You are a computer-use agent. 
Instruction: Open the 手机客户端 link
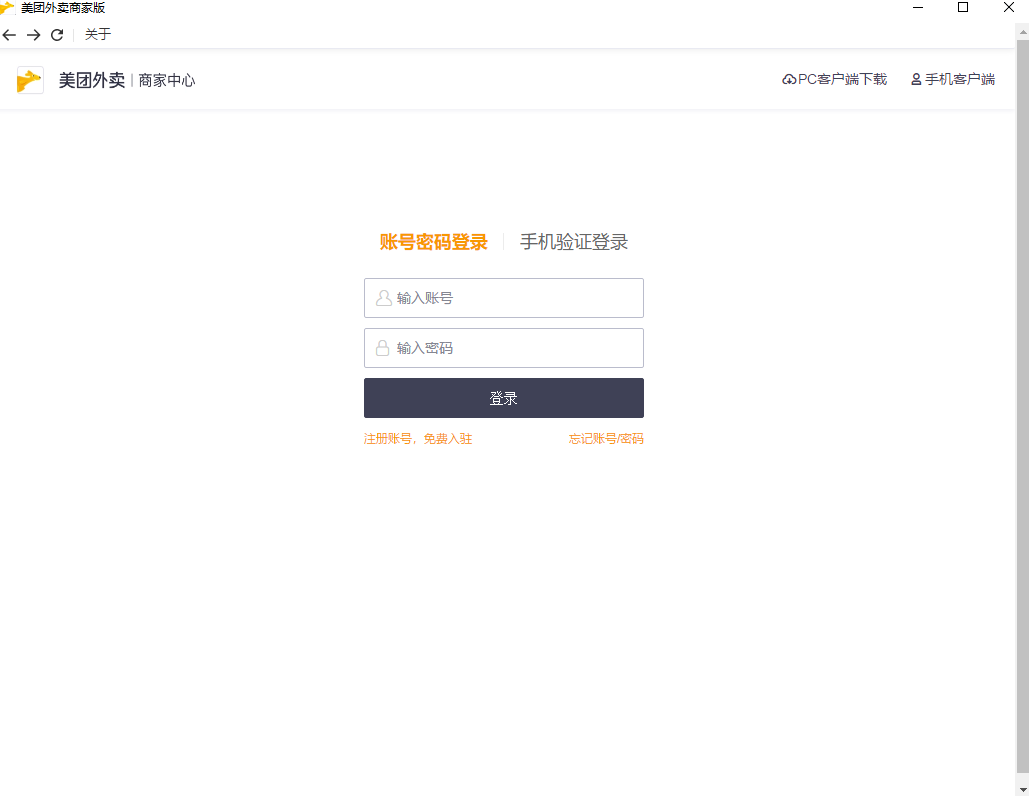pyautogui.click(x=959, y=79)
